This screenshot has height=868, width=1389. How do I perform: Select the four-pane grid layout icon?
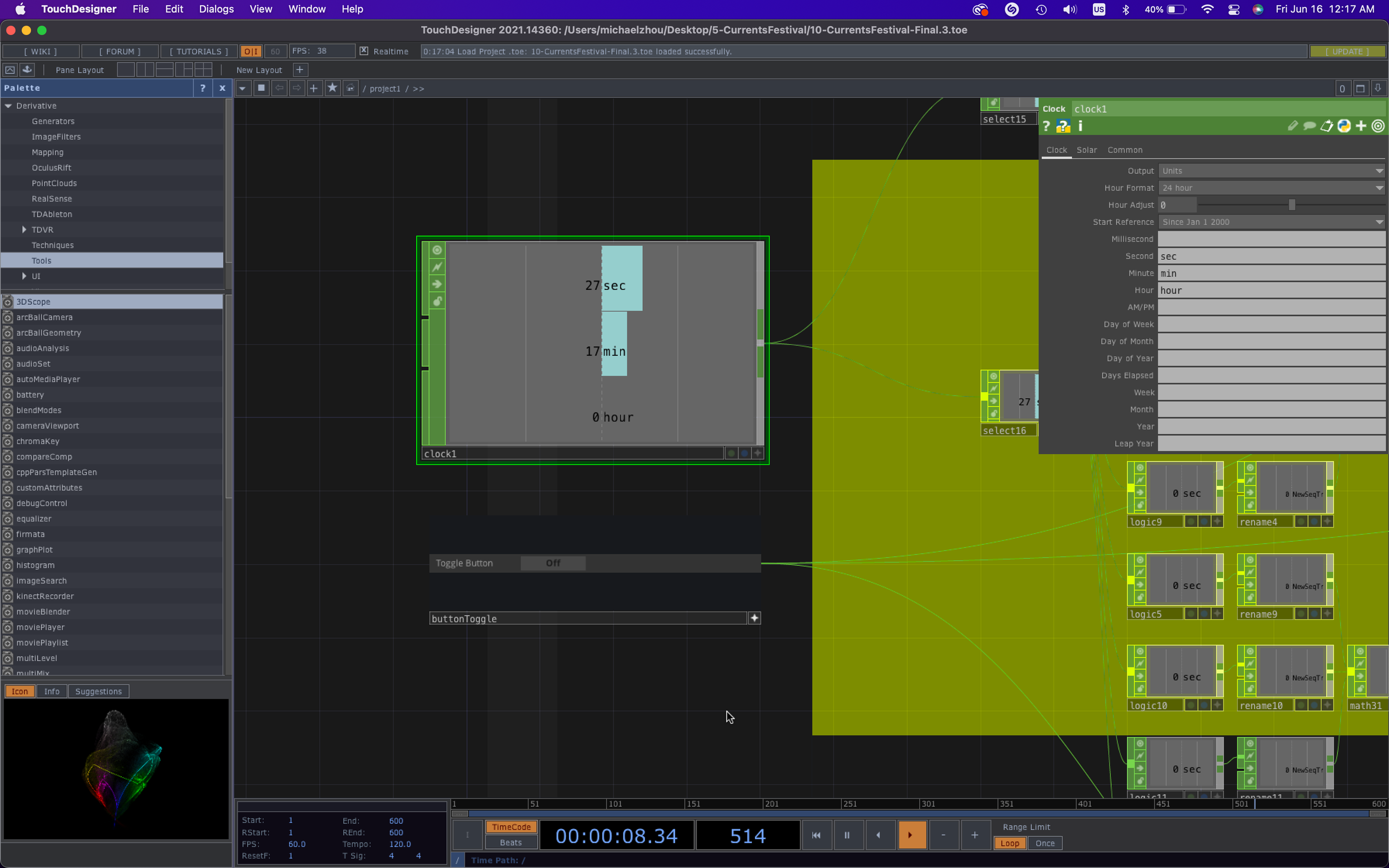(203, 70)
